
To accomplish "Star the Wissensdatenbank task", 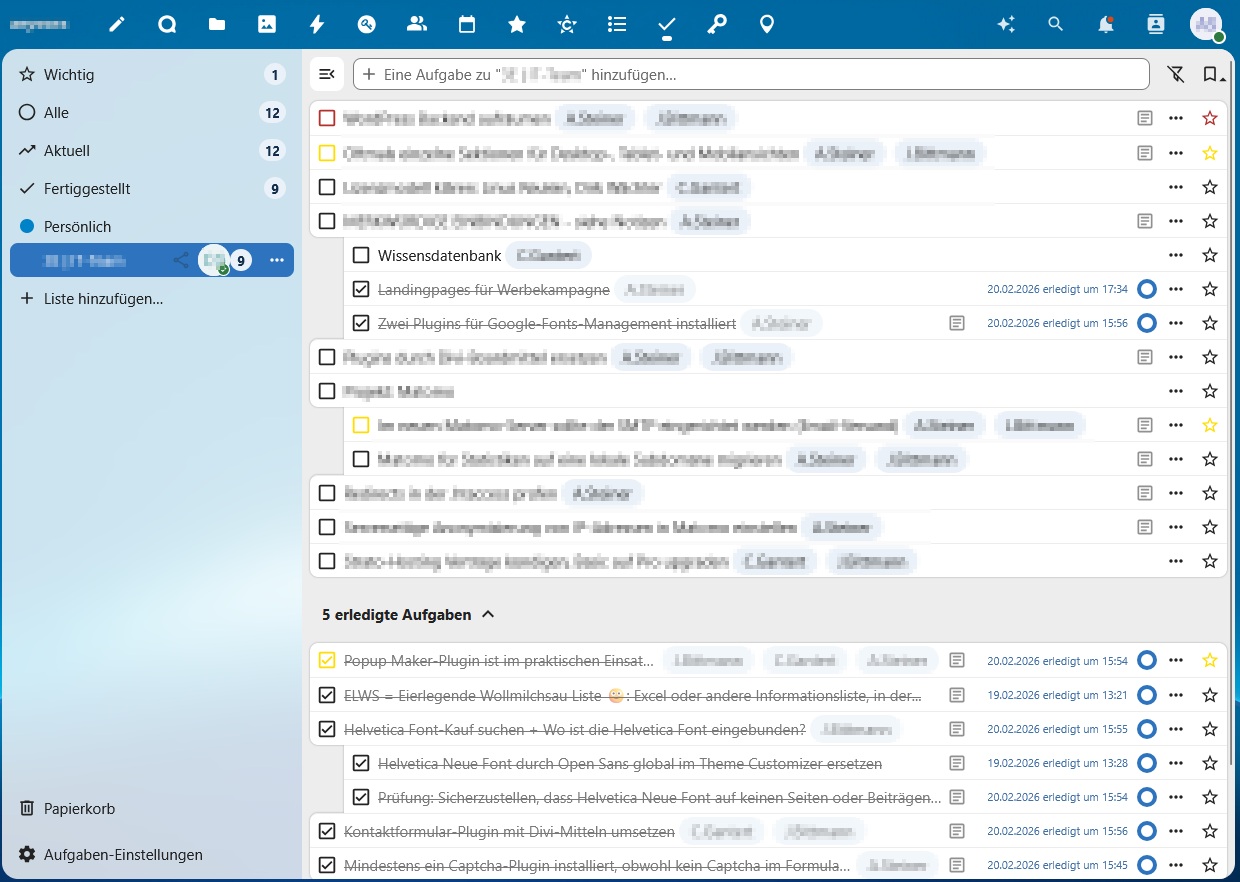I will 1210,255.
